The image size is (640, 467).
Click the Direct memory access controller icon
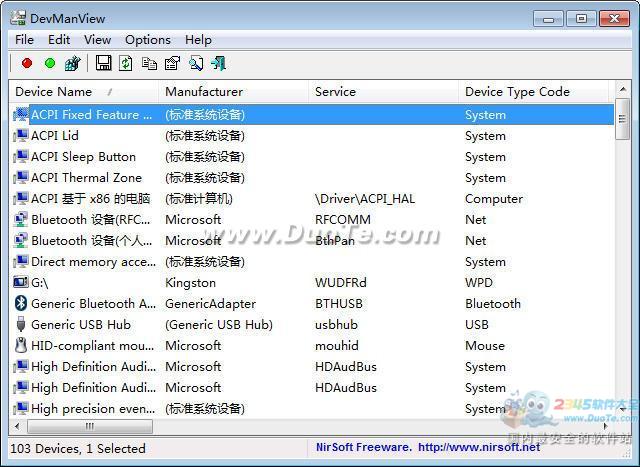(x=21, y=261)
